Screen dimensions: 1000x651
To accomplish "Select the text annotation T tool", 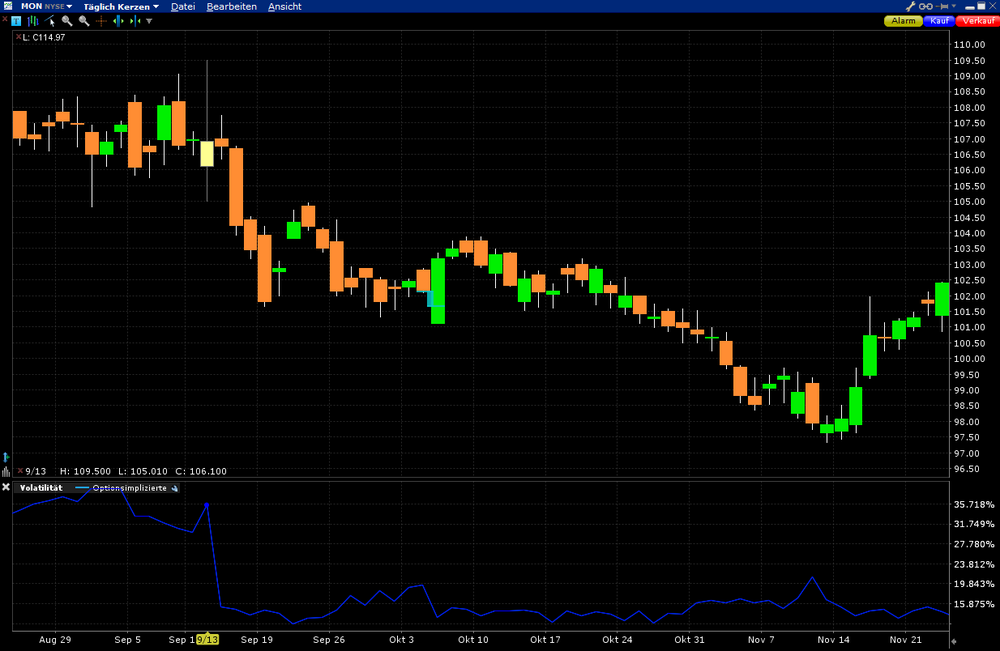I will click(17, 21).
